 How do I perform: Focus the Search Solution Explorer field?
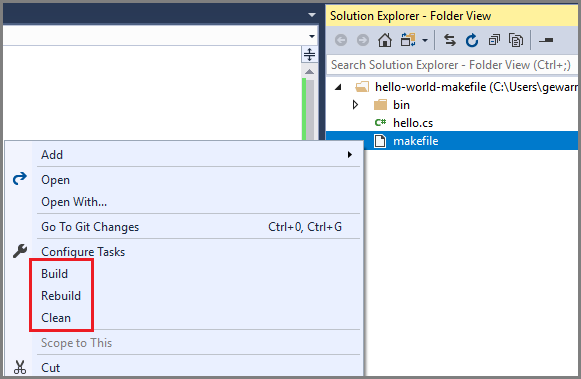click(452, 65)
